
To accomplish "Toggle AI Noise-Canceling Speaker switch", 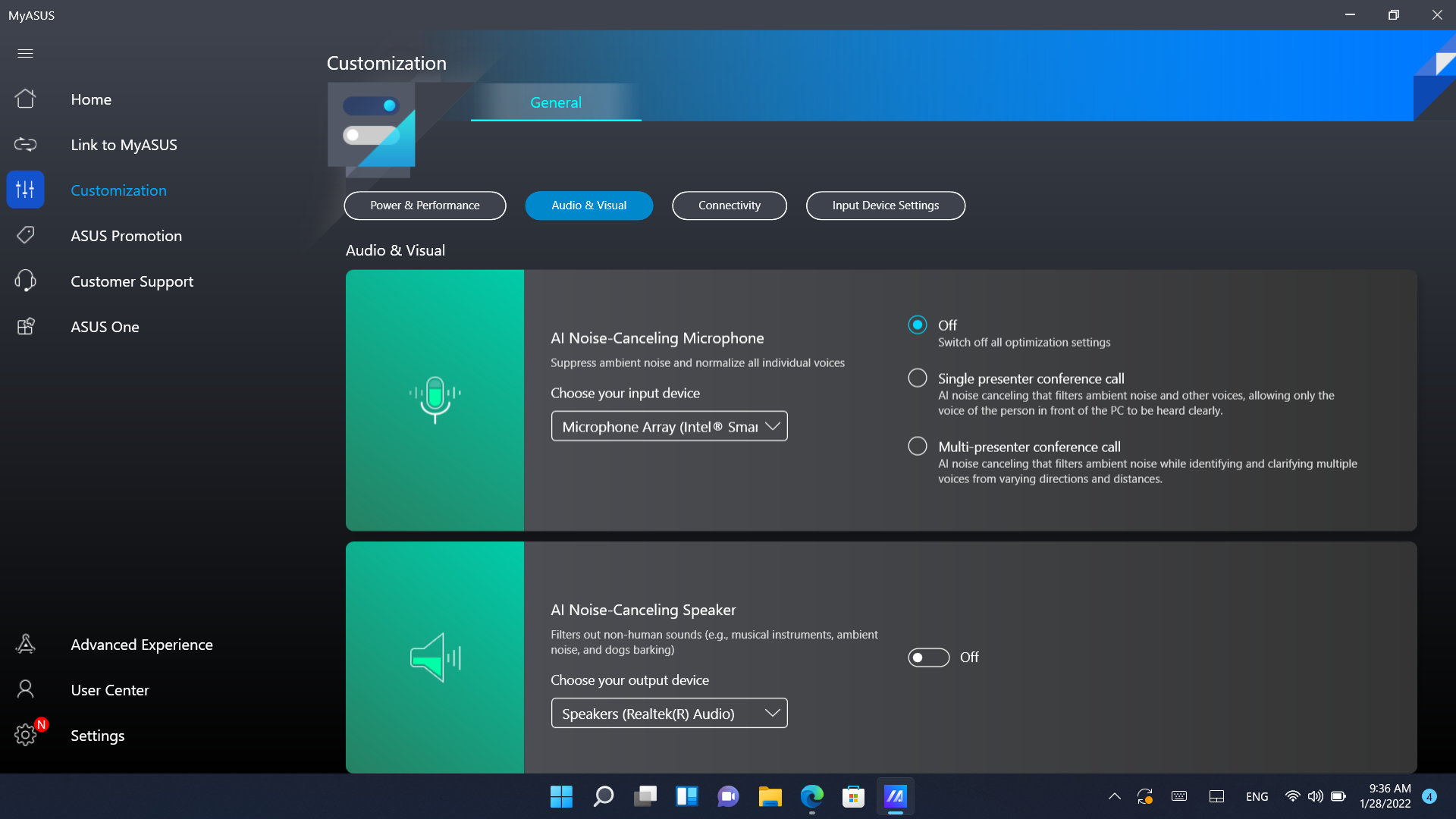I will click(929, 657).
